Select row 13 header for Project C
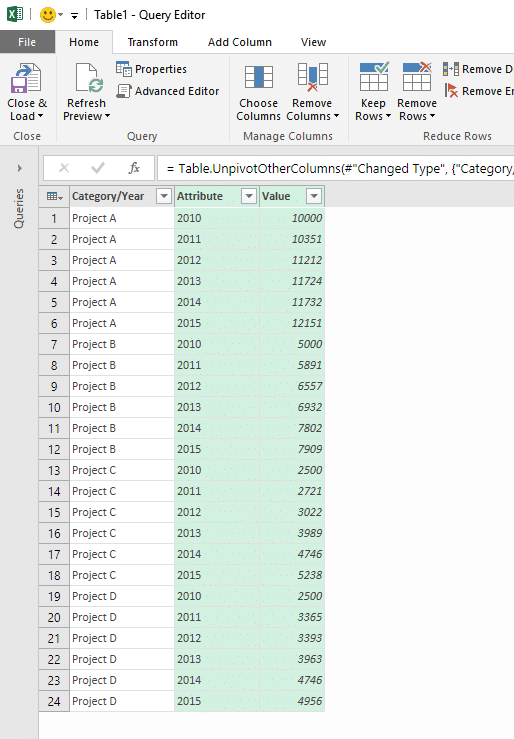This screenshot has height=739, width=514. point(54,470)
